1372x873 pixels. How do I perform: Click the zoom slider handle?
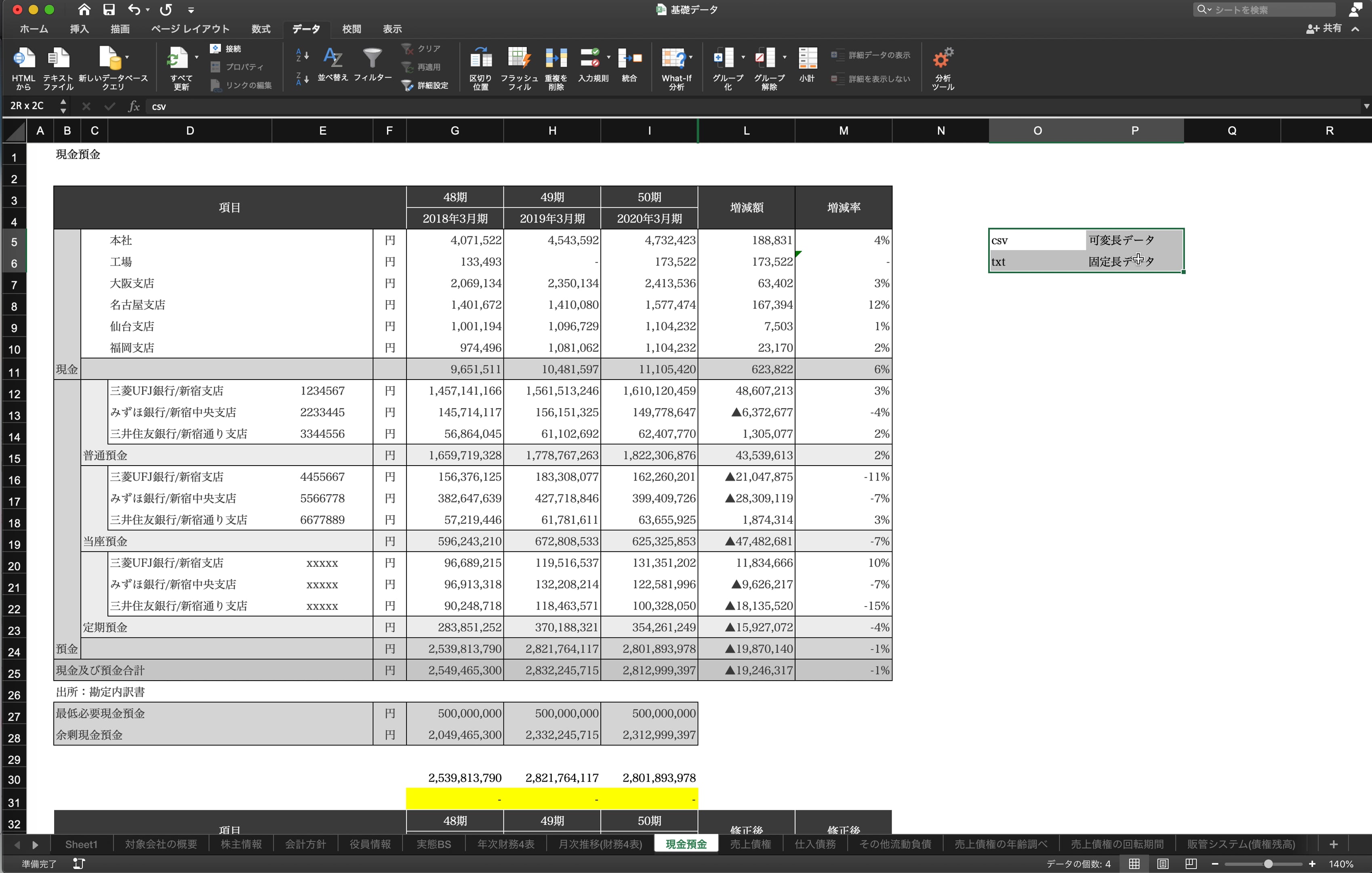click(1268, 864)
